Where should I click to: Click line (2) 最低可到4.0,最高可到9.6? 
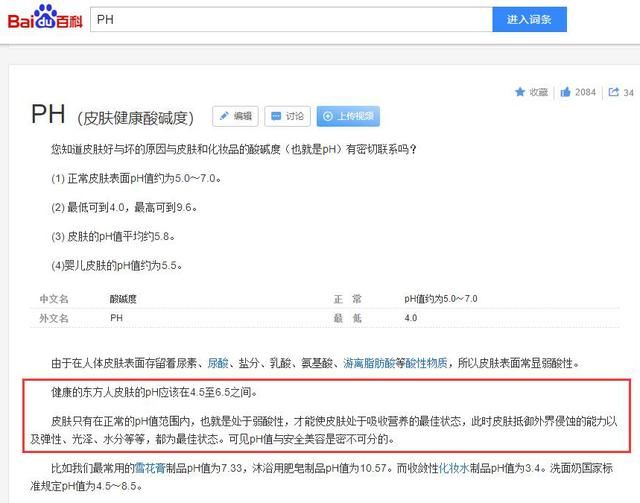pyautogui.click(x=125, y=207)
